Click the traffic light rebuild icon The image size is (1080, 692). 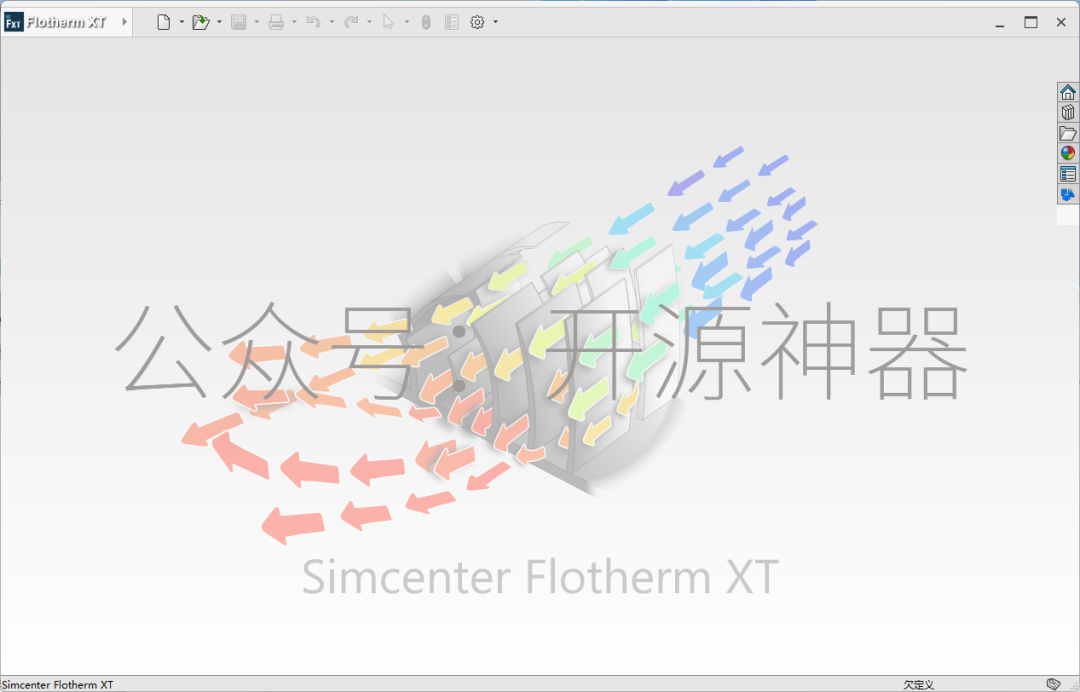(426, 22)
